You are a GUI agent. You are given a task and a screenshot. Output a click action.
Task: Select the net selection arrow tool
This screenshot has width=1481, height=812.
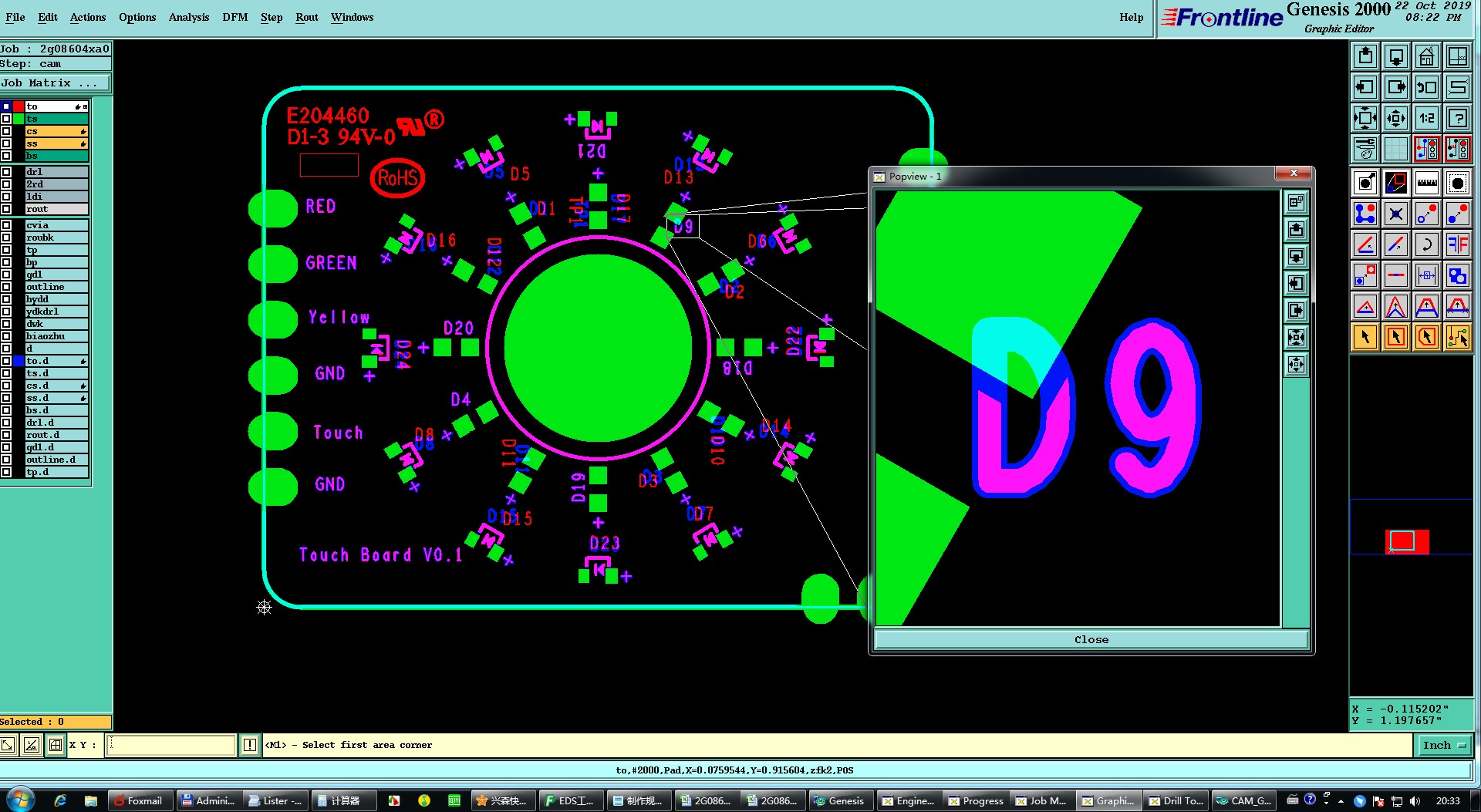(x=1458, y=337)
